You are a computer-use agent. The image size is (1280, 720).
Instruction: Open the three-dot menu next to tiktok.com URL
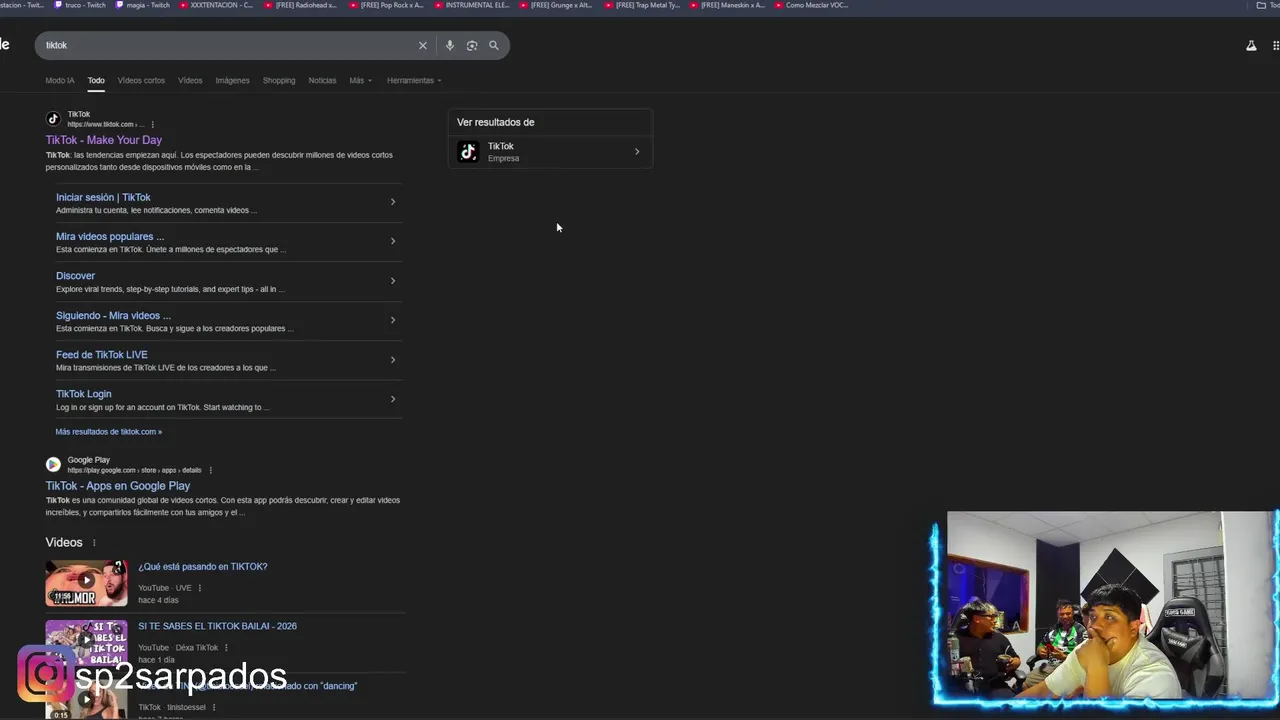[x=153, y=124]
